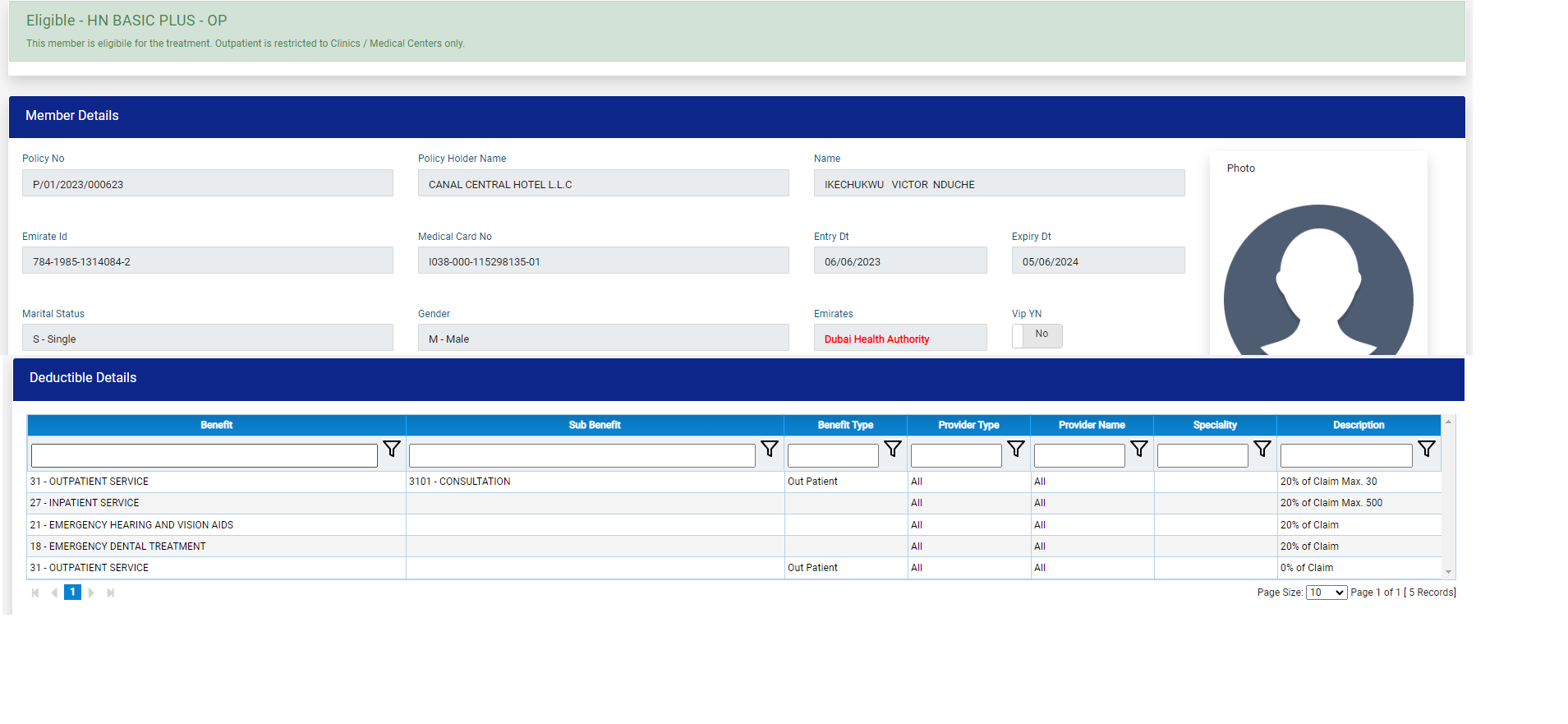Open the Description column filter icon
This screenshot has height=724, width=1568.
coord(1427,449)
